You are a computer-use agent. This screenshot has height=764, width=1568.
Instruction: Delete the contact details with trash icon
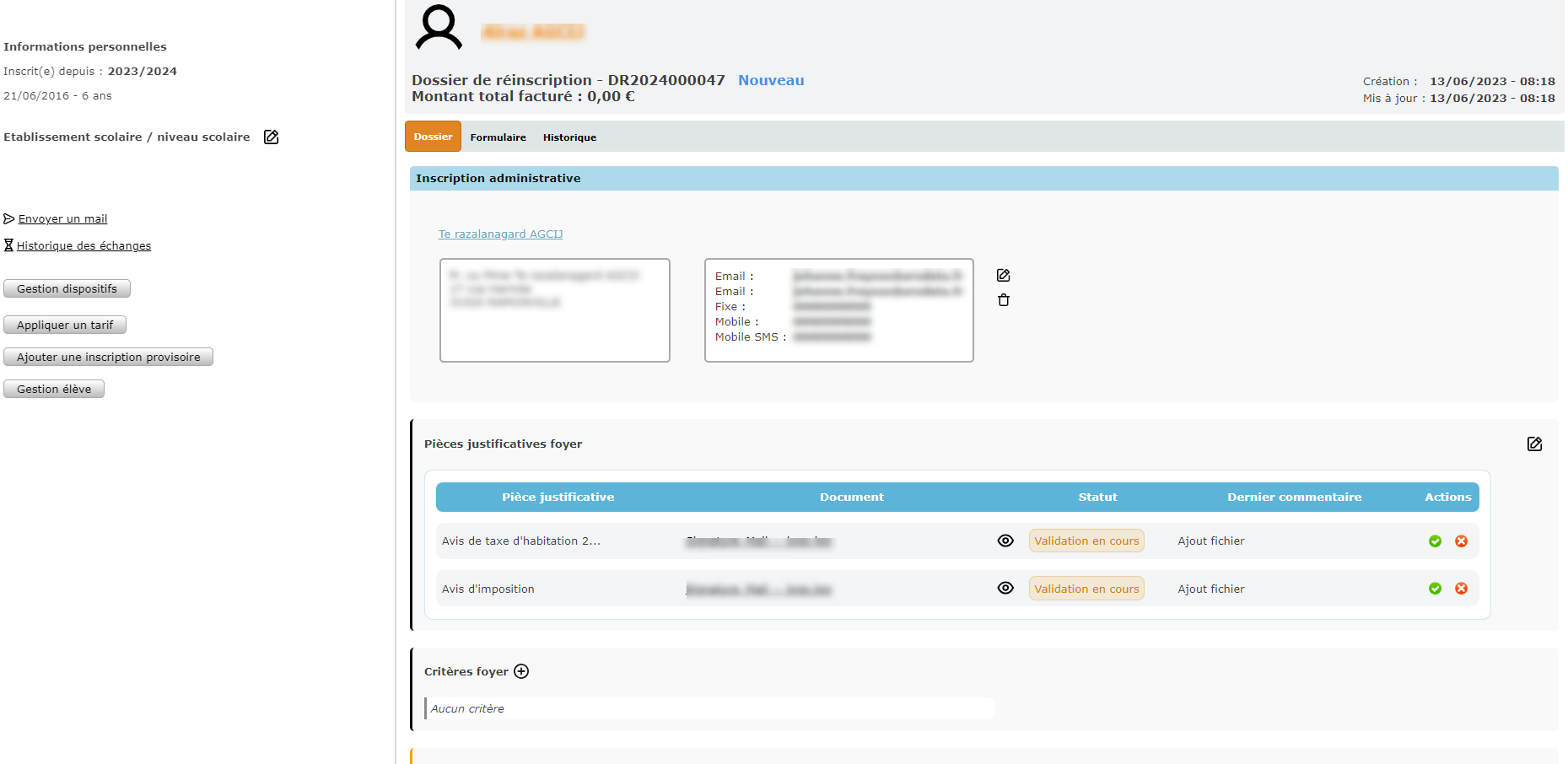1004,300
